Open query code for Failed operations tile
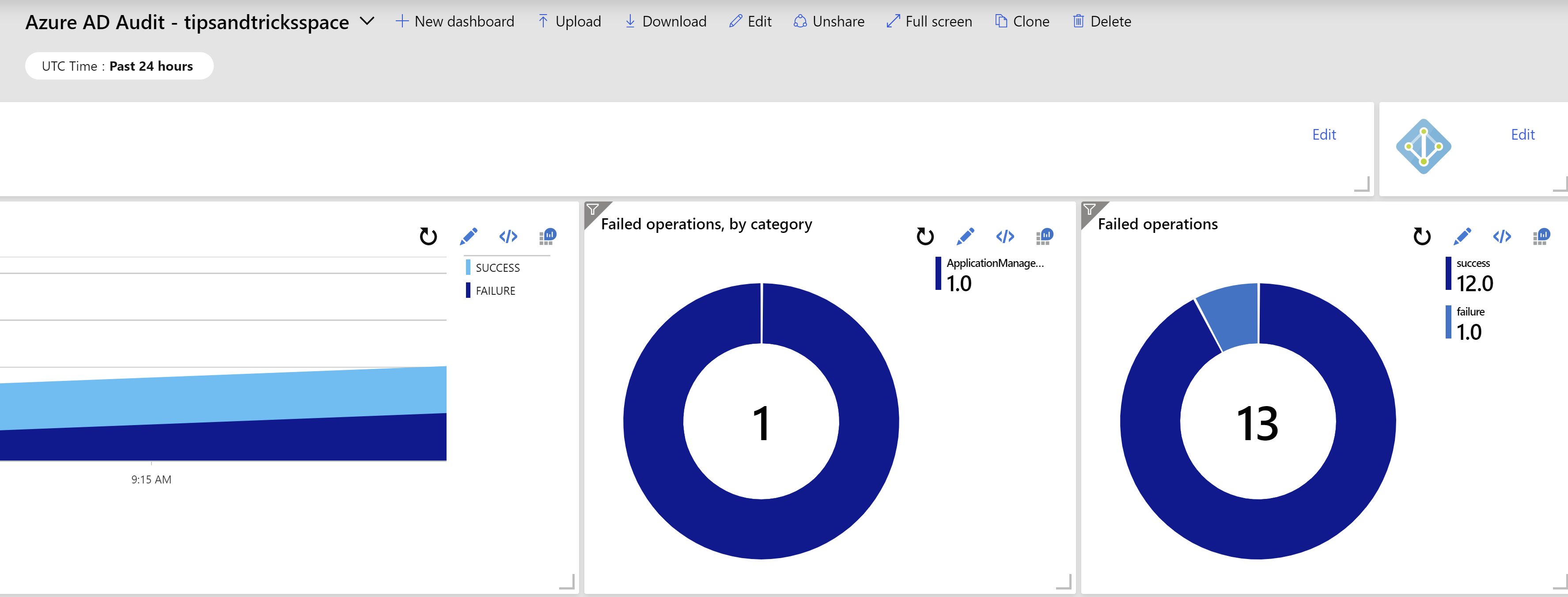1568x597 pixels. [x=1502, y=236]
